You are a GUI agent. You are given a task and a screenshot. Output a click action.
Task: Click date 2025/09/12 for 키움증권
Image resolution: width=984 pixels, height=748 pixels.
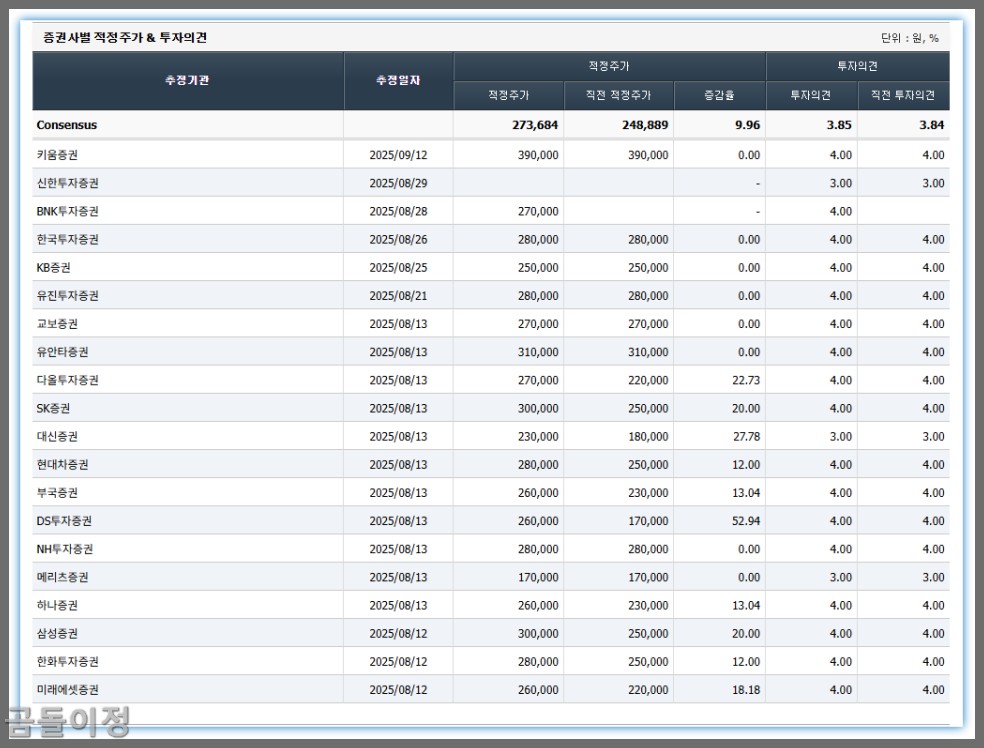pyautogui.click(x=398, y=155)
